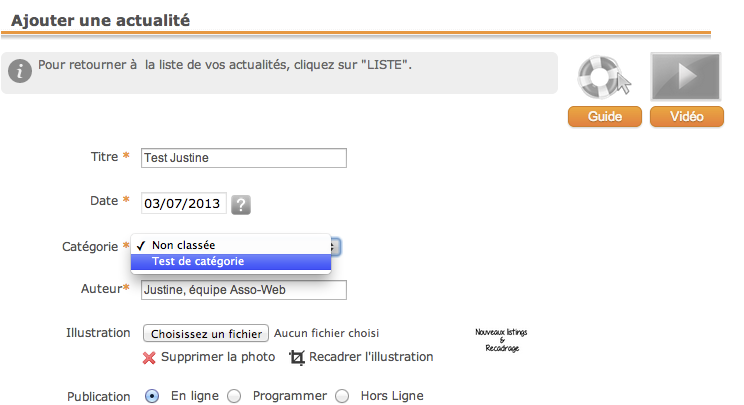
Task: Click Choisissez un fichier button
Action: 206,333
